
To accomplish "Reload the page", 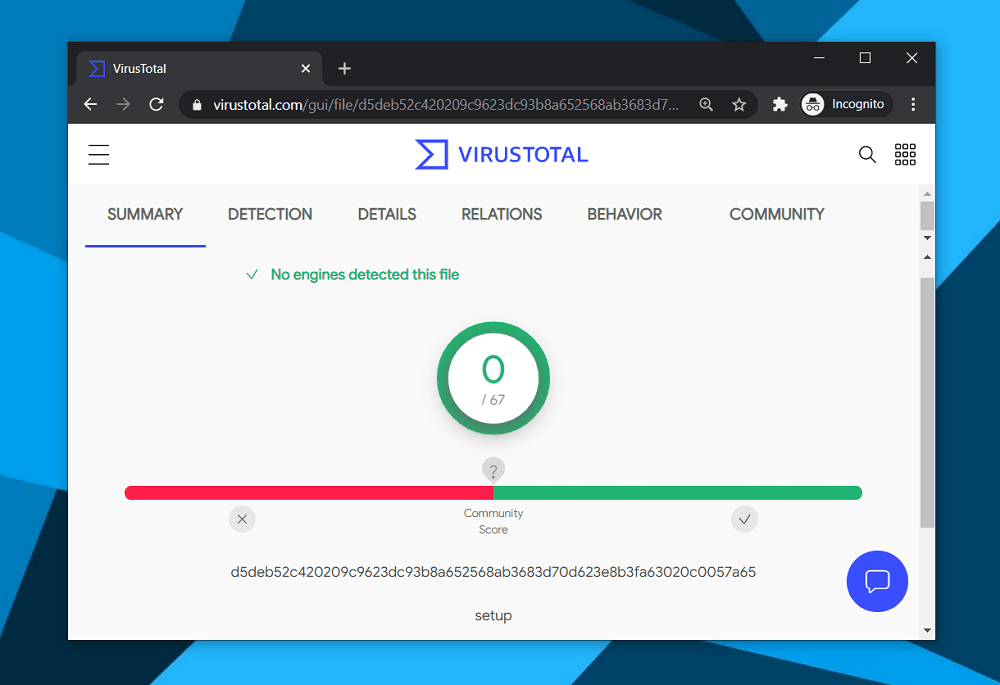I will tap(156, 104).
